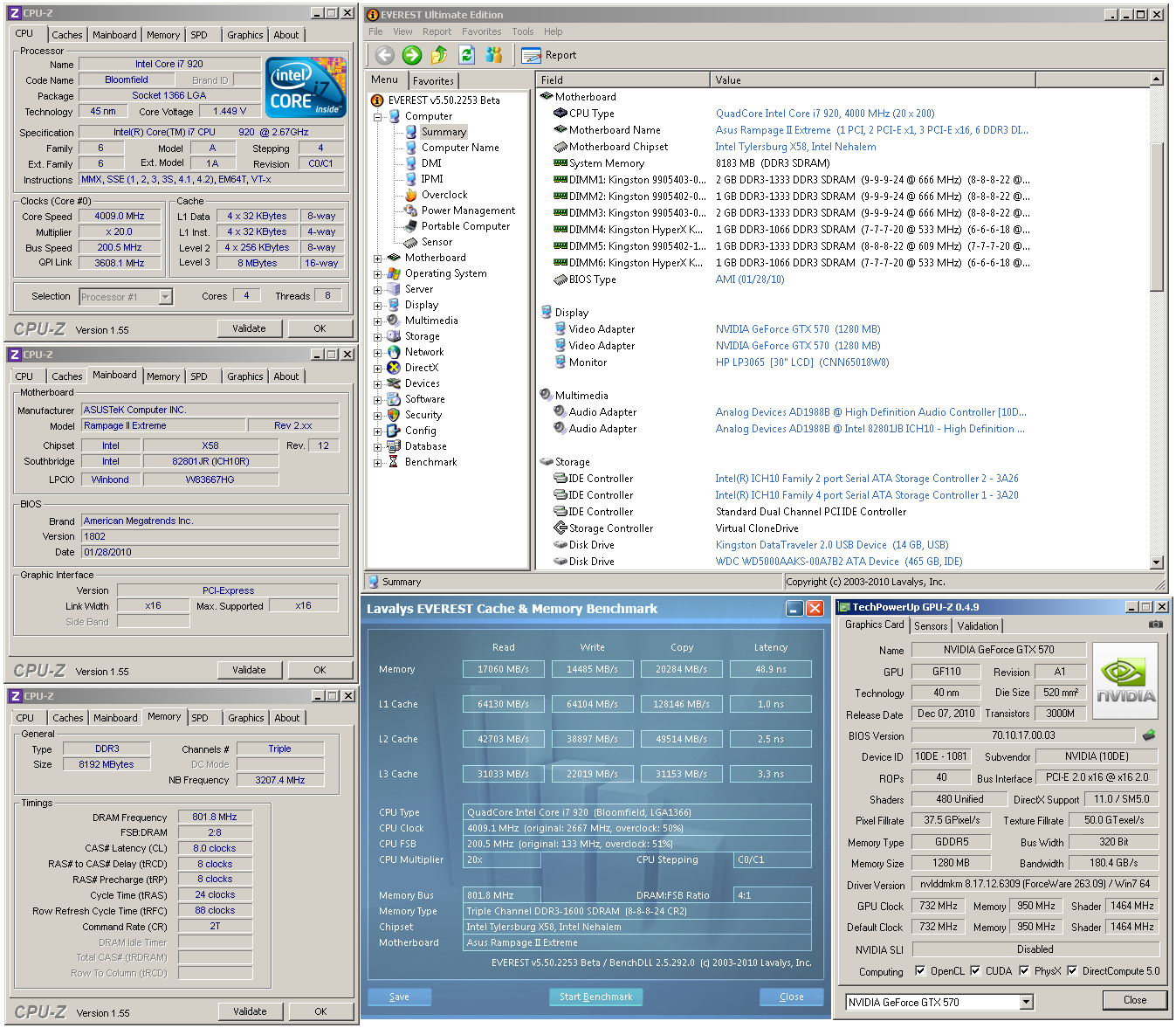Click the EVEREST users/favorites toolbar icon
This screenshot has height=1028, width=1176.
pyautogui.click(x=494, y=55)
